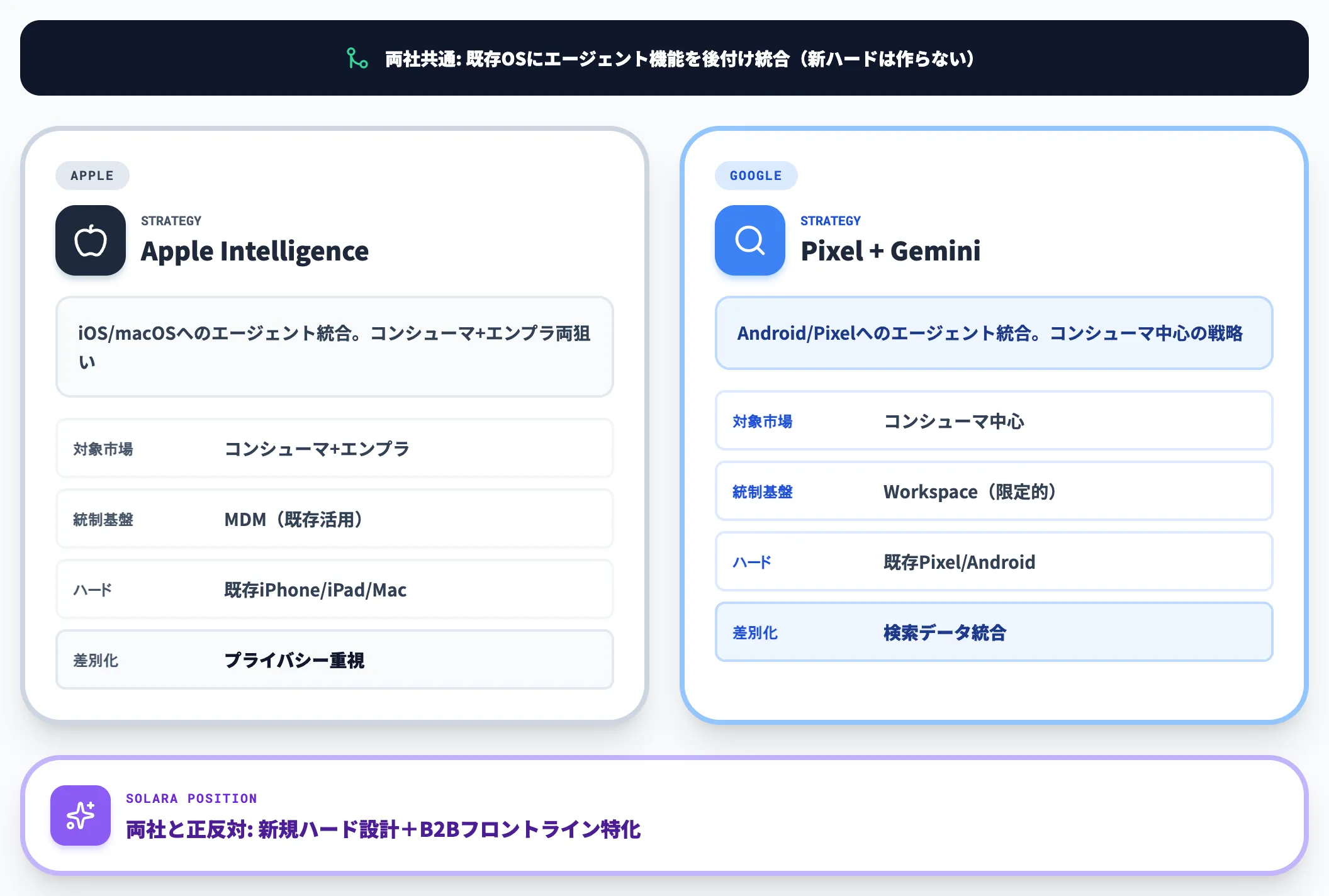Click the STRATEGY label above Apple Intelligence

click(171, 221)
